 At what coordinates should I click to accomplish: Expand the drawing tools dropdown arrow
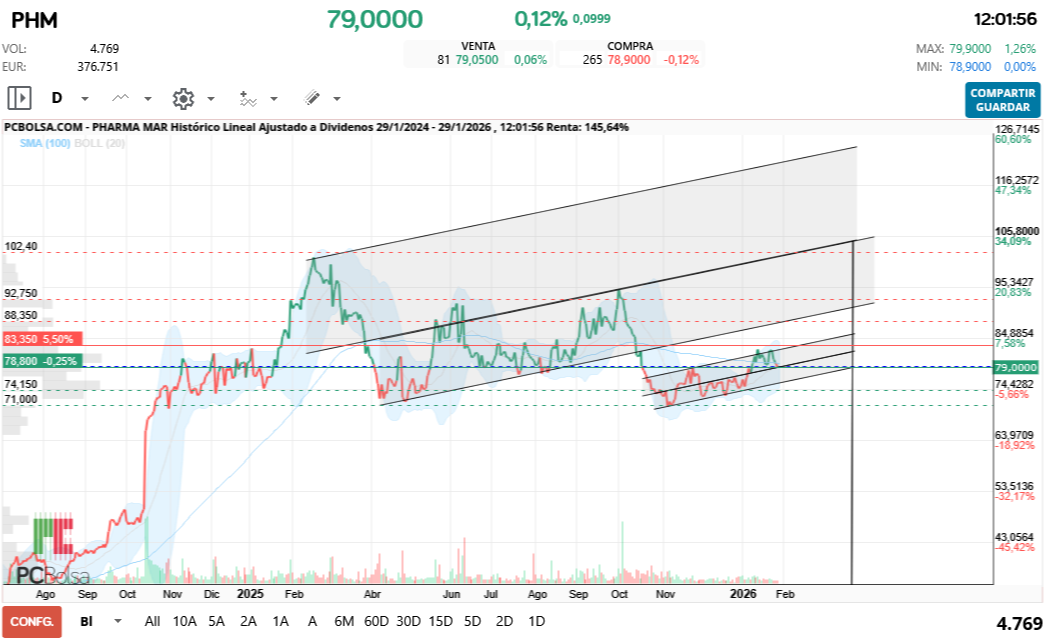(337, 99)
